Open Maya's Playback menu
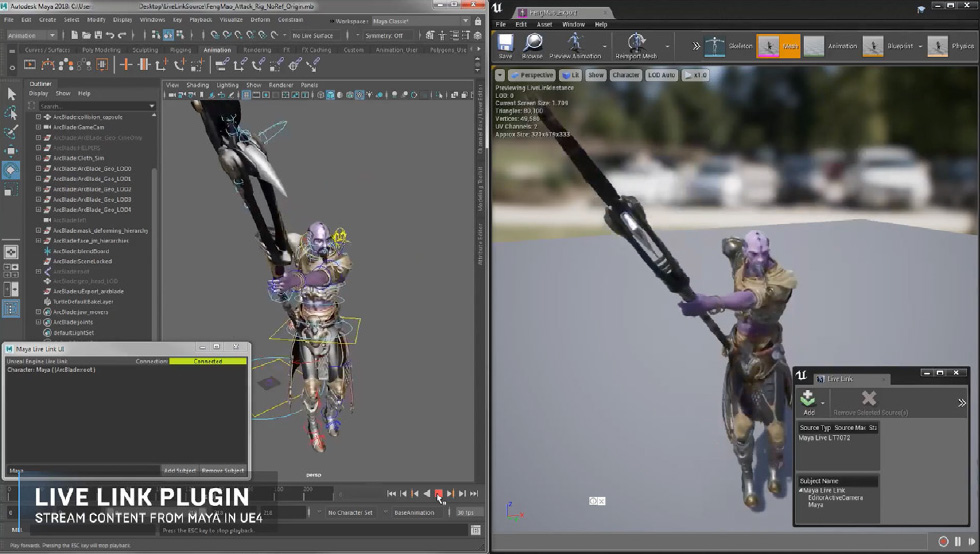Viewport: 980px width, 554px height. tap(201, 20)
